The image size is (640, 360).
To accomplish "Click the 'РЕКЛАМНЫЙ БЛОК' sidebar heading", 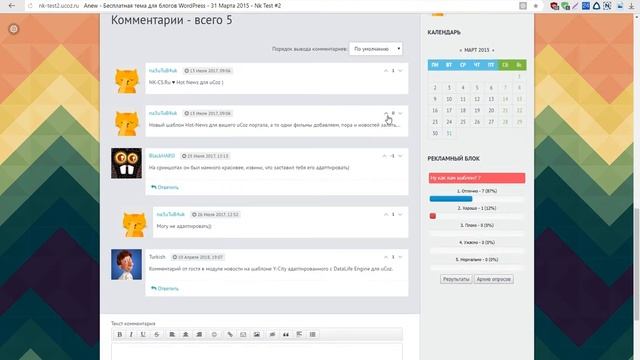I will [453, 158].
